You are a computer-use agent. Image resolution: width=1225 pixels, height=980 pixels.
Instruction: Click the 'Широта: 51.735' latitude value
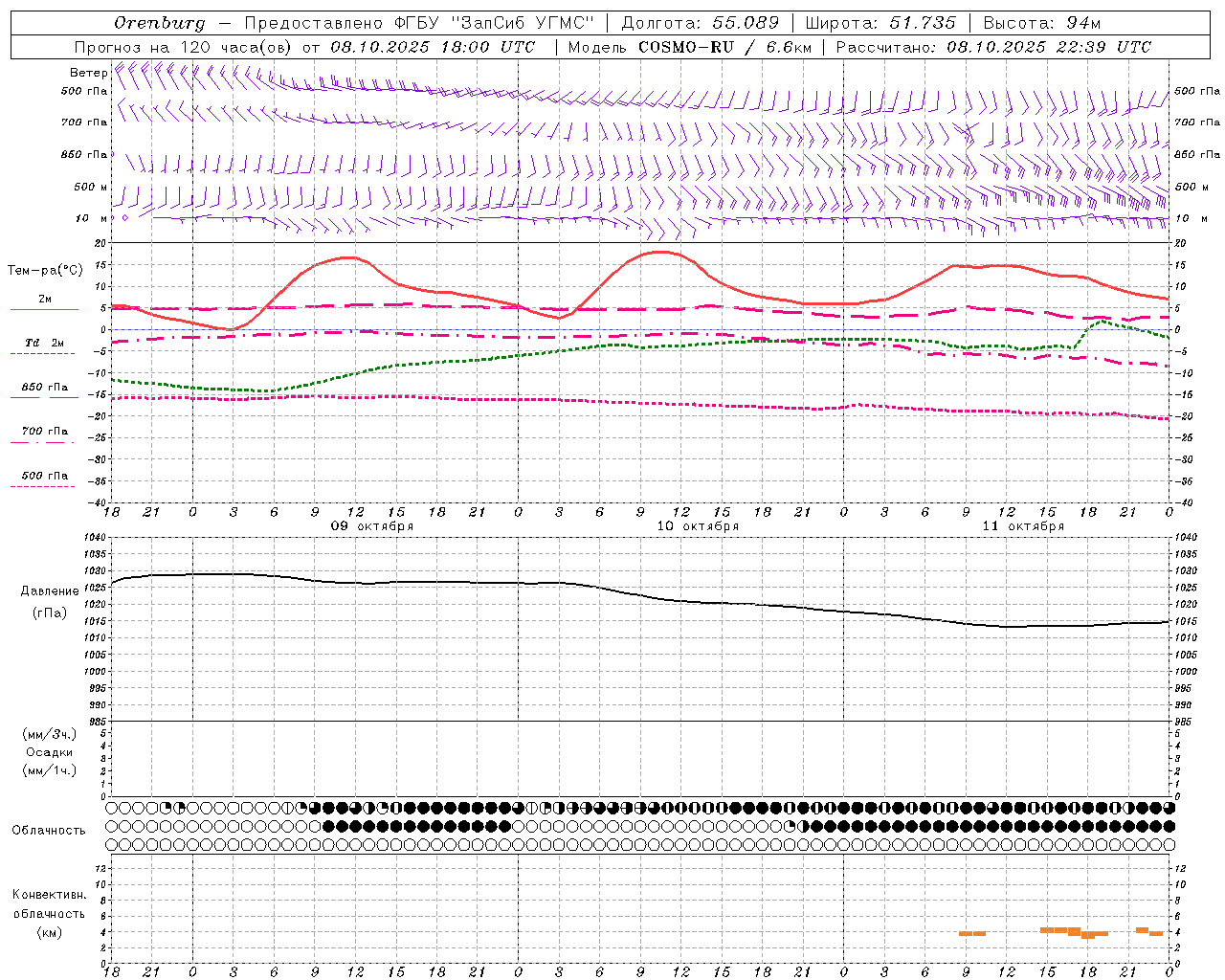click(x=880, y=23)
